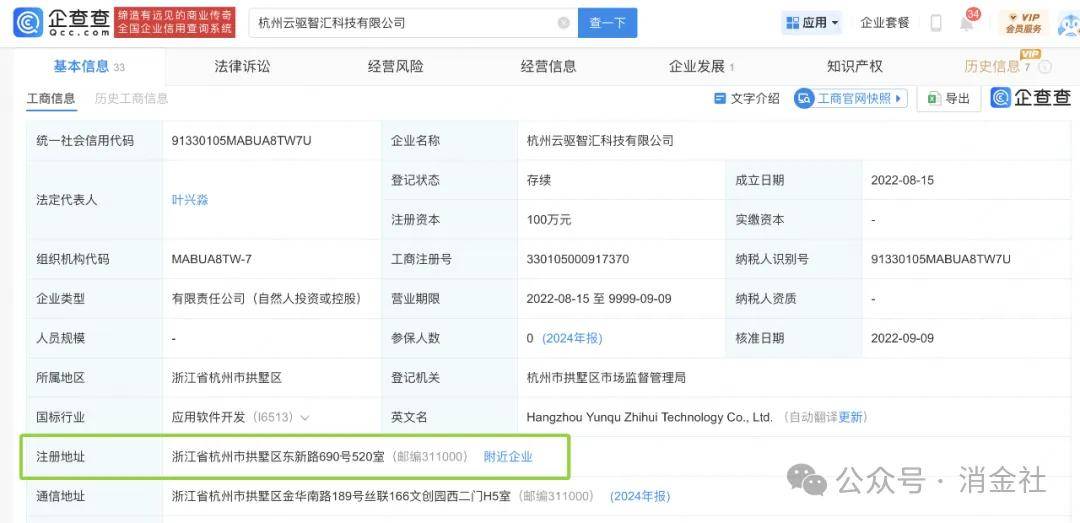Open notifications bell with 34 badge
The width and height of the screenshot is (1080, 523).
pyautogui.click(x=966, y=23)
